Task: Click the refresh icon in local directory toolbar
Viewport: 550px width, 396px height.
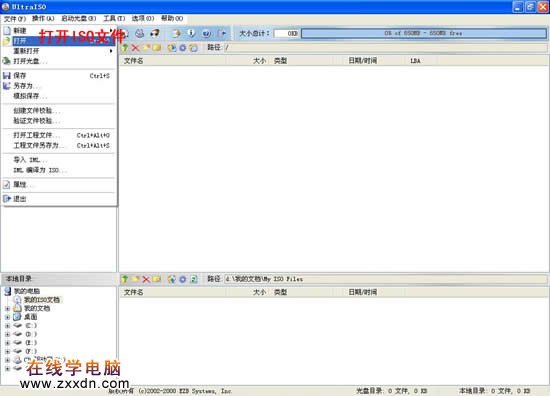Action: (194, 279)
